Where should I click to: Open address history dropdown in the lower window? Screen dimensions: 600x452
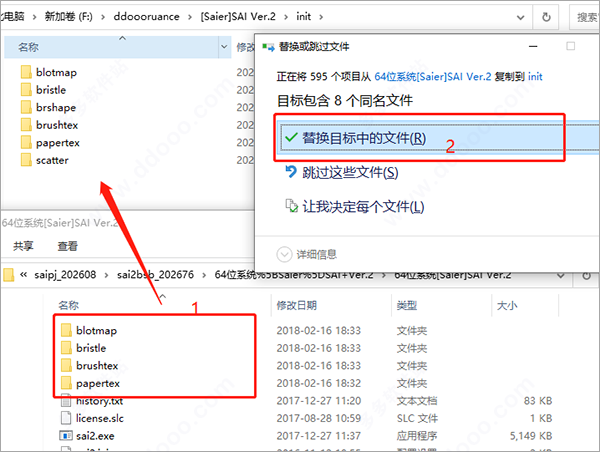[561, 276]
